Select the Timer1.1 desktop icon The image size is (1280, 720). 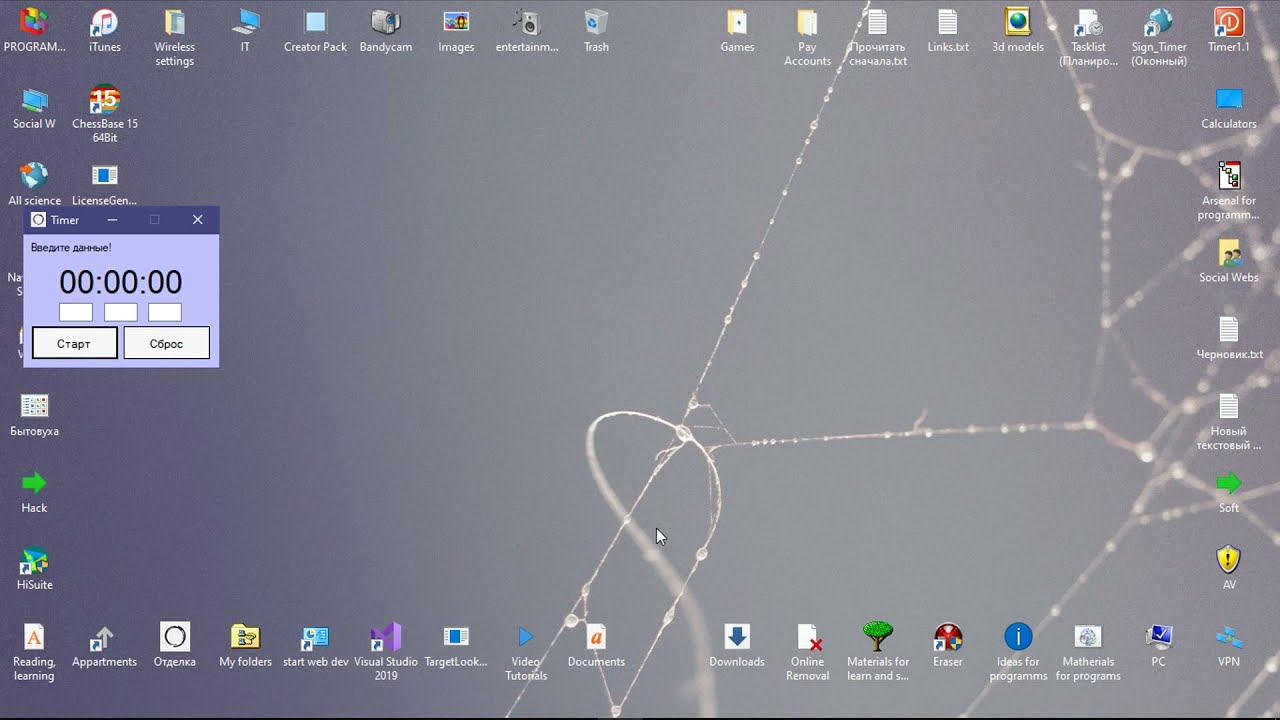point(1228,22)
